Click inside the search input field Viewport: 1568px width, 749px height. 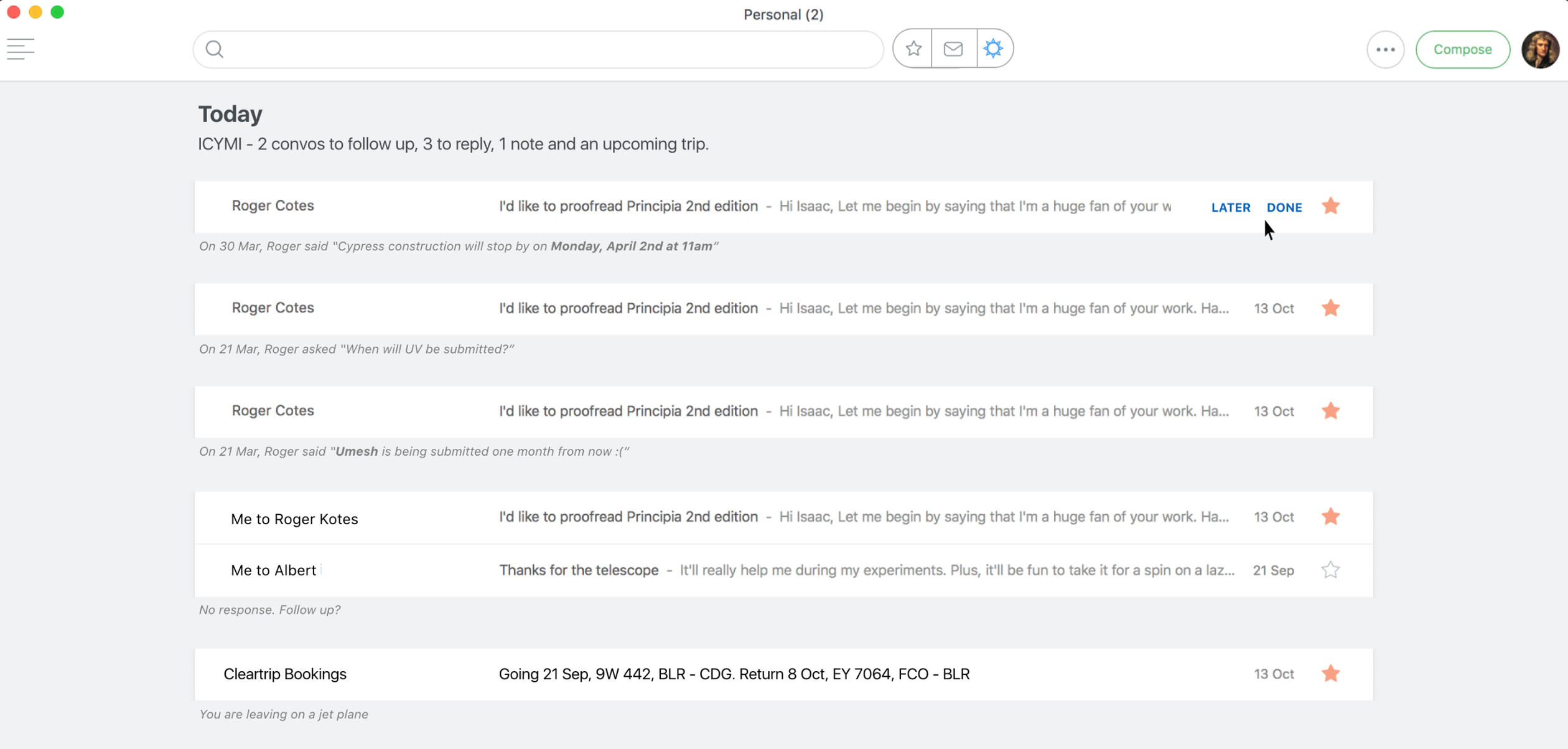[x=548, y=49]
